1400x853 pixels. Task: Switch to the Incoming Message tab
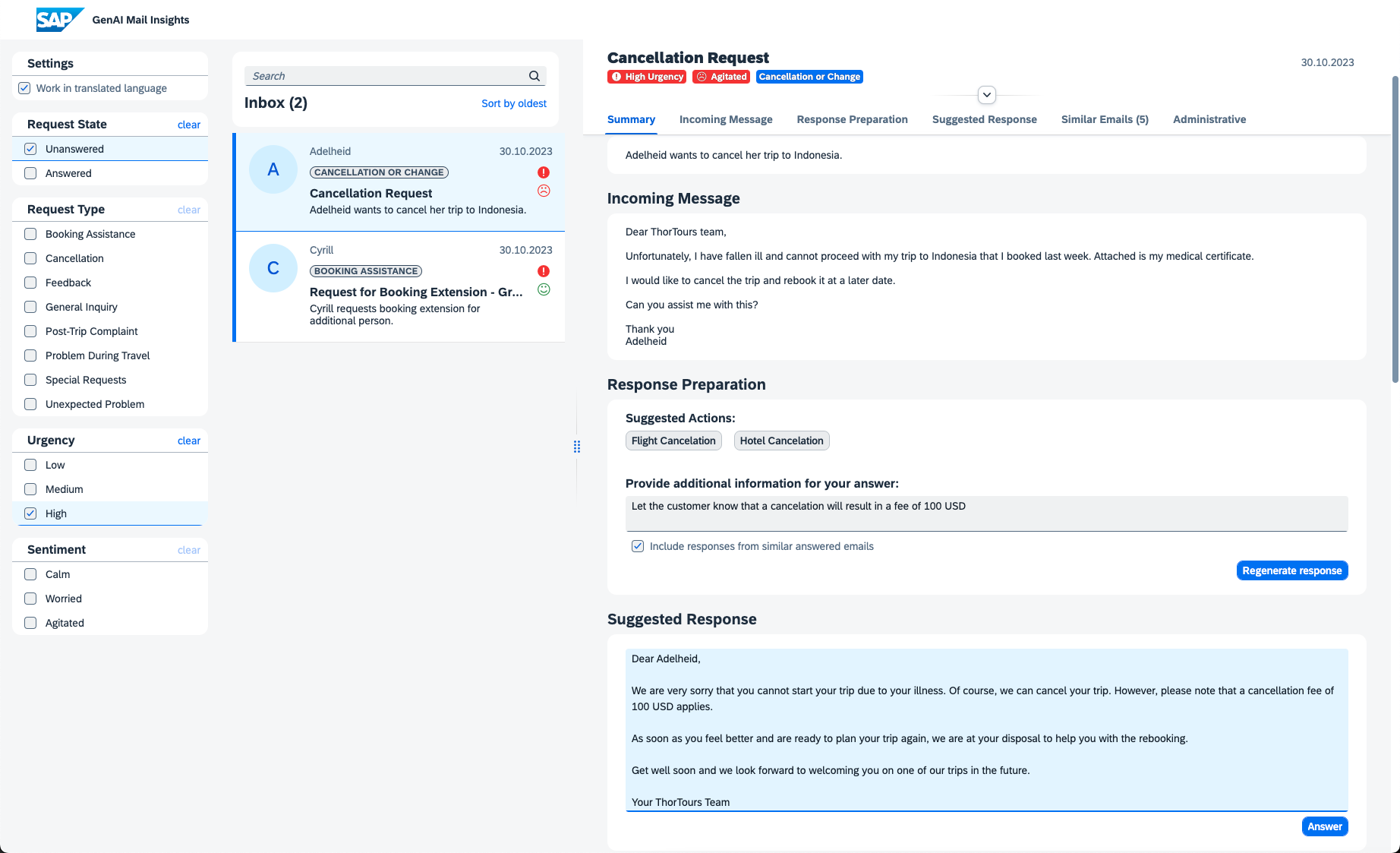[x=726, y=119]
